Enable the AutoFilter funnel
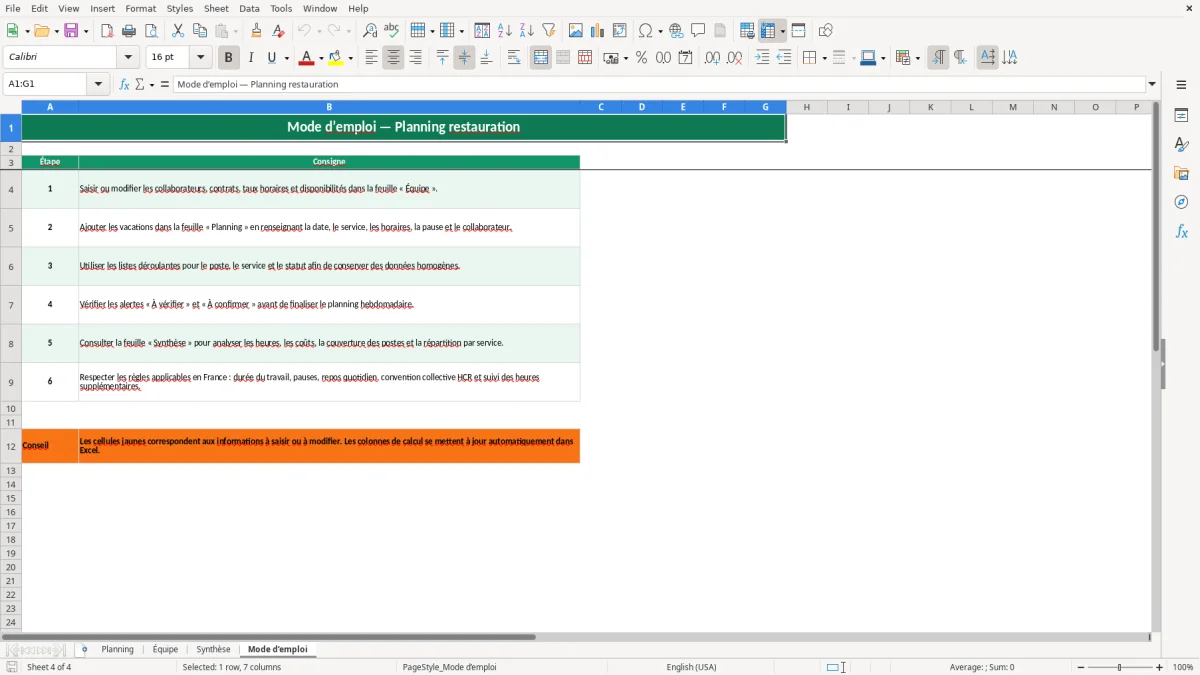Viewport: 1200px width, 675px height. [x=549, y=31]
